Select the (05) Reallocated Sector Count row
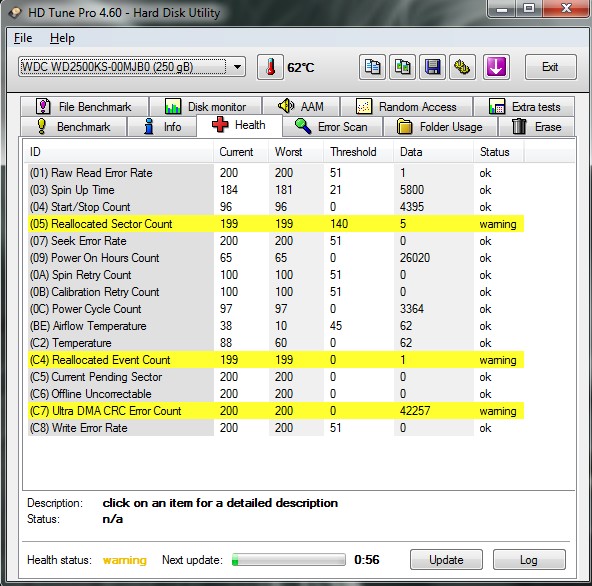The image size is (592, 586). click(276, 224)
